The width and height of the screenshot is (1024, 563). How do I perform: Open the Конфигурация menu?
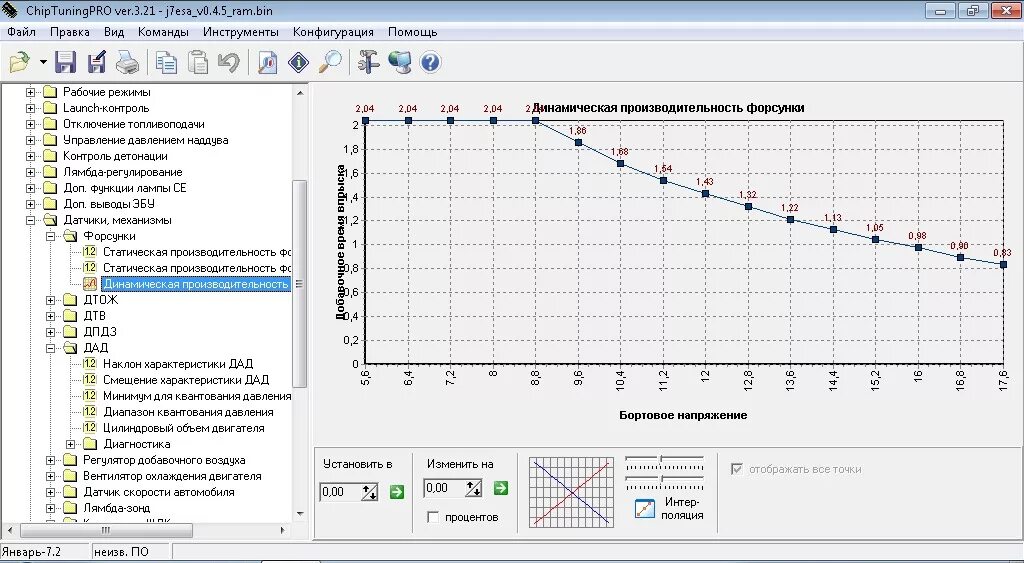pyautogui.click(x=333, y=32)
